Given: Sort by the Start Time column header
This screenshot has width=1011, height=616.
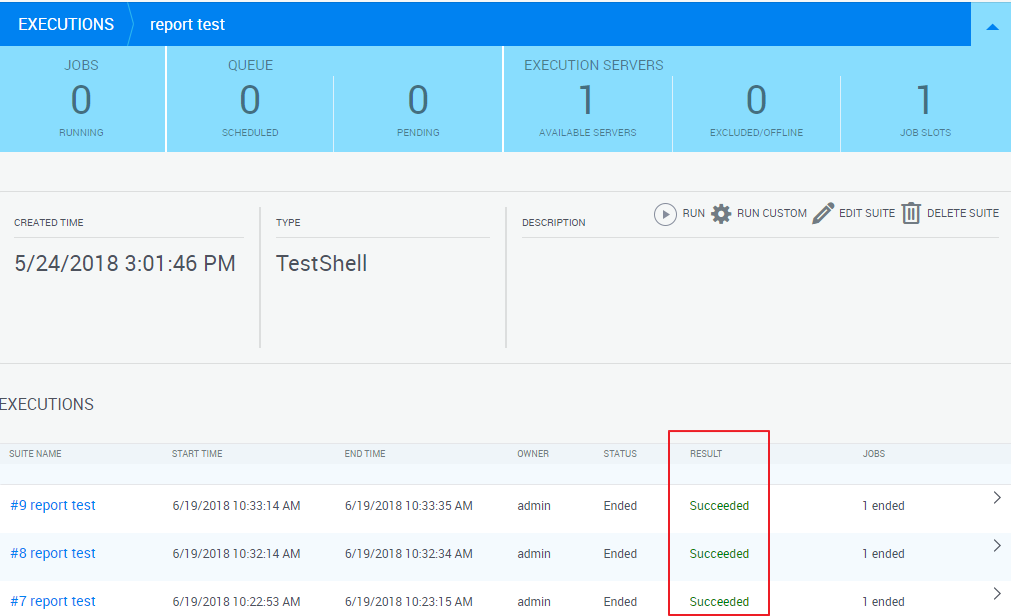Looking at the screenshot, I should (x=197, y=454).
